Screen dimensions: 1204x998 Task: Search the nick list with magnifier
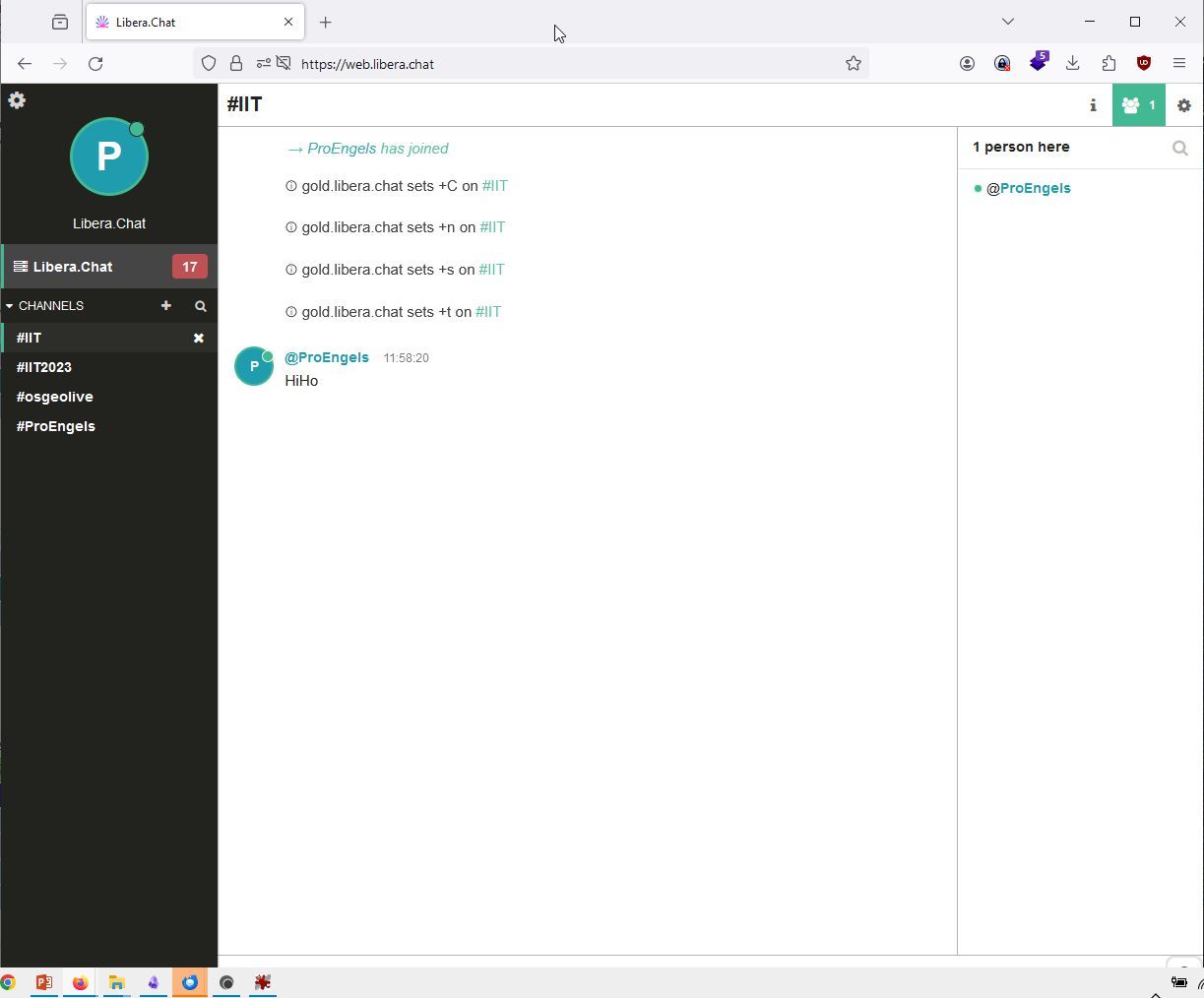pos(1179,148)
